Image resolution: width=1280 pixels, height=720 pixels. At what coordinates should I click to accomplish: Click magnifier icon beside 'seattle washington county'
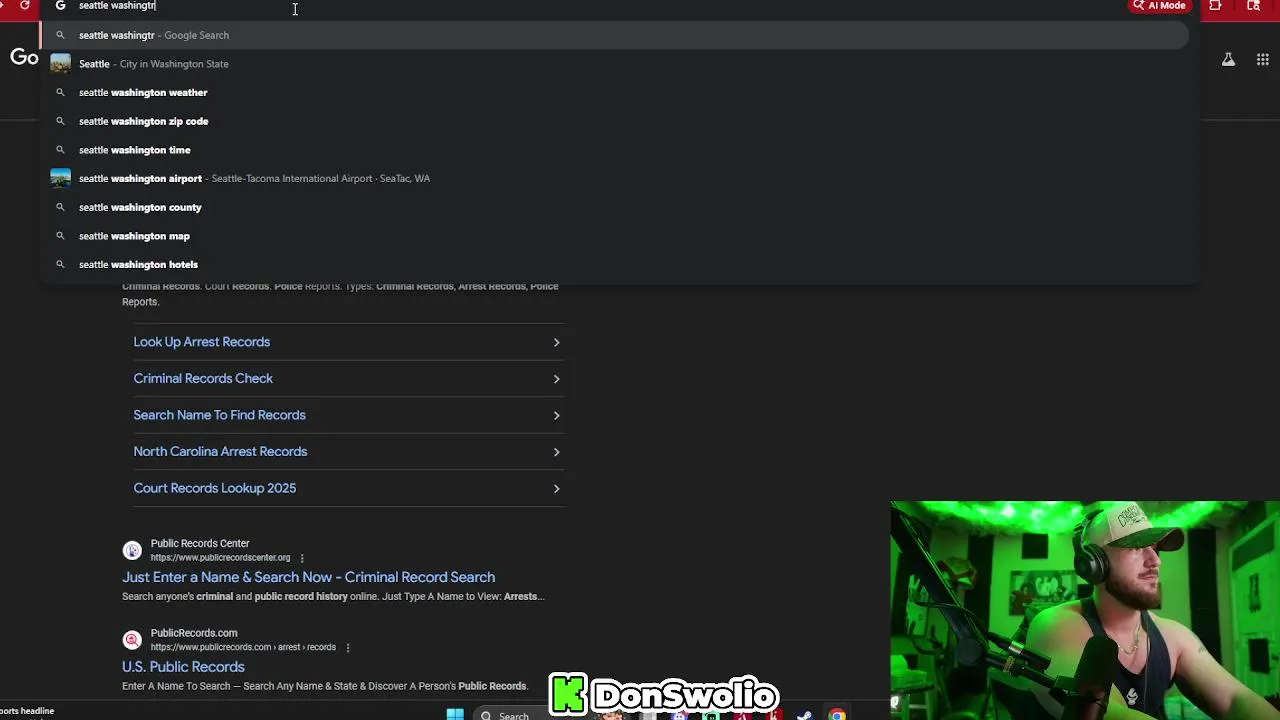point(60,207)
